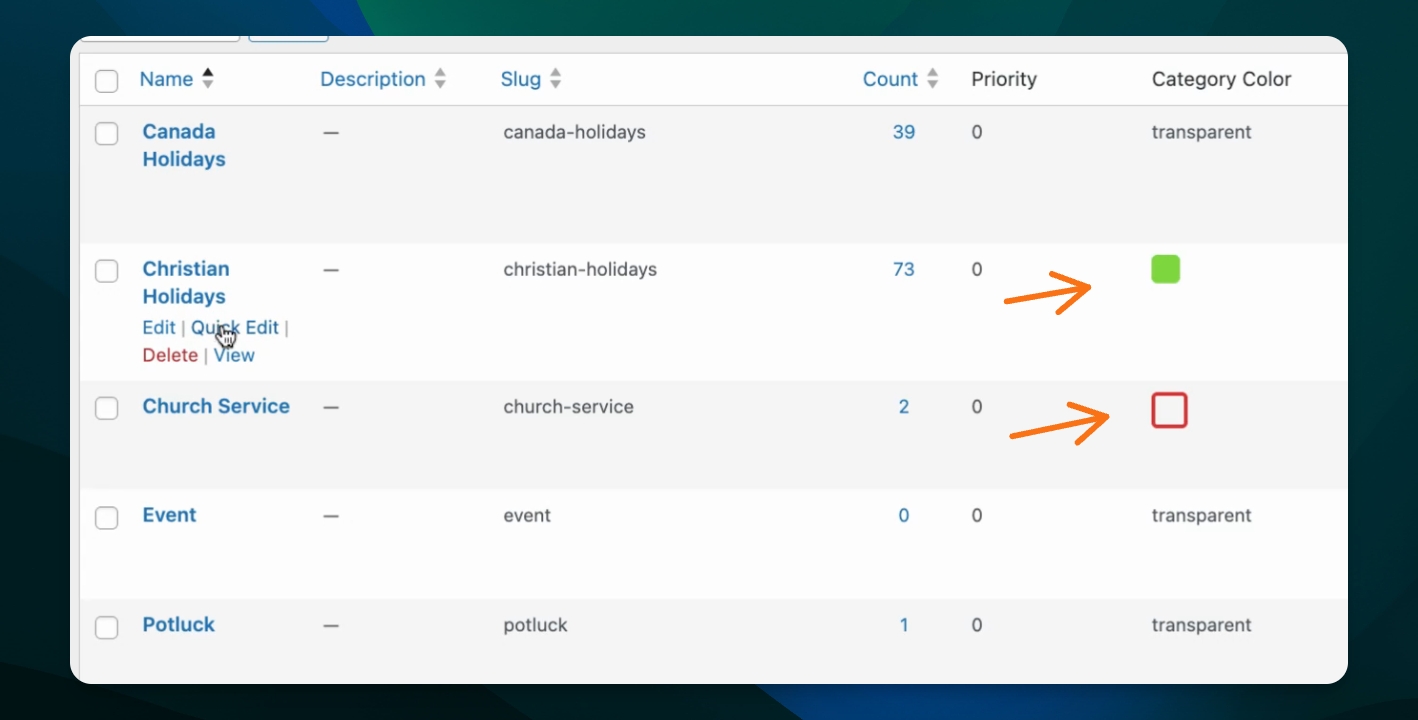This screenshot has width=1418, height=720.
Task: Click transparent color value for Potluck
Action: click(x=1201, y=625)
